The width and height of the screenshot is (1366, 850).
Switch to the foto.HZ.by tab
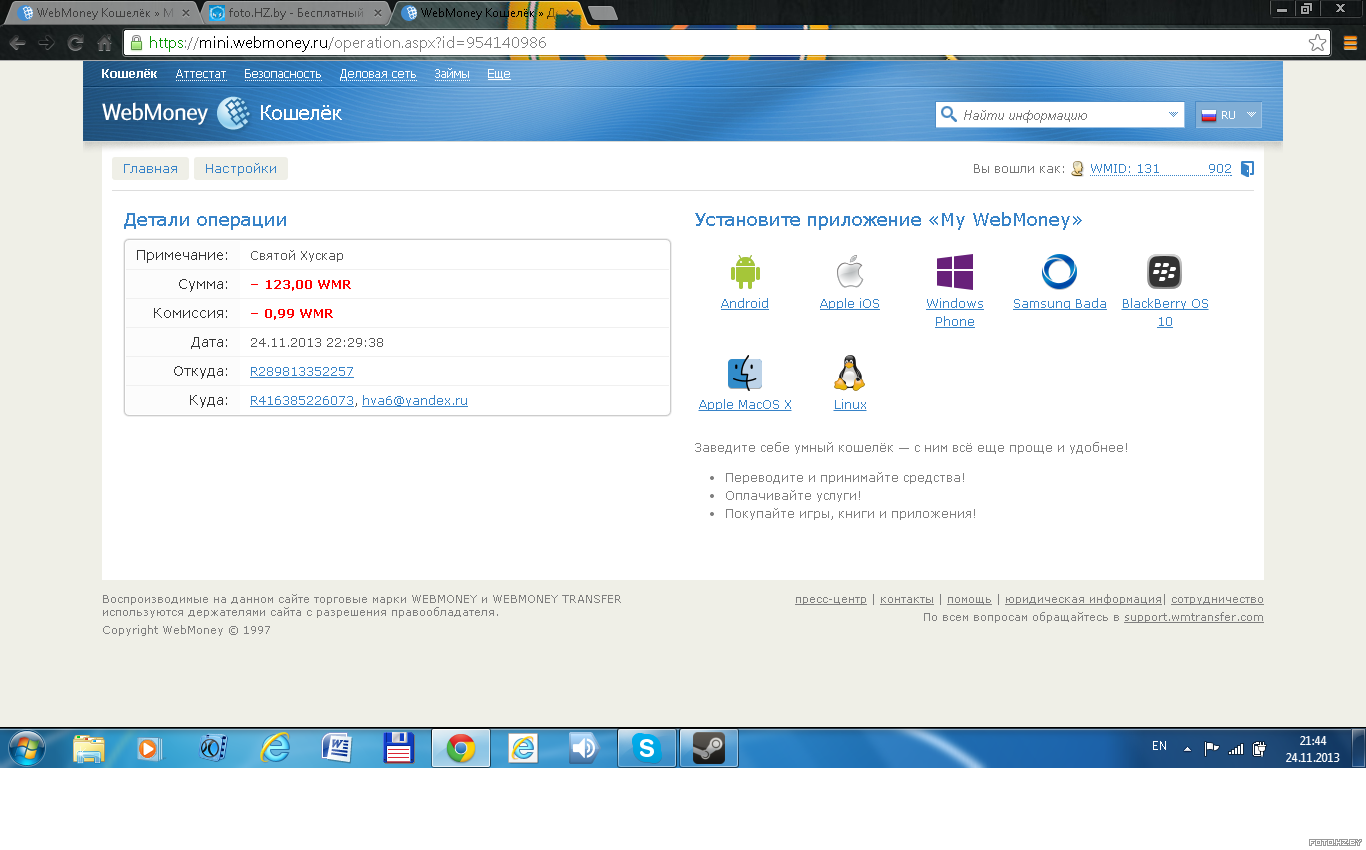295,13
